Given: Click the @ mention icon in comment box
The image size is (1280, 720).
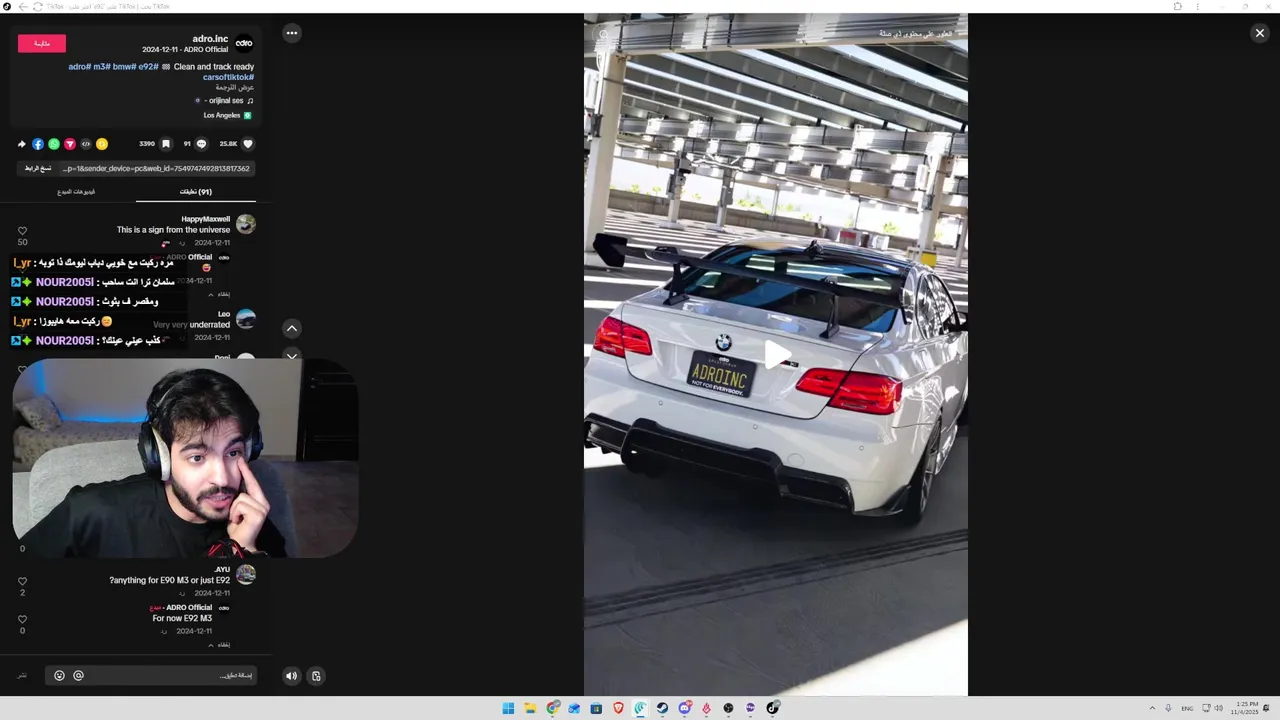Looking at the screenshot, I should (78, 676).
